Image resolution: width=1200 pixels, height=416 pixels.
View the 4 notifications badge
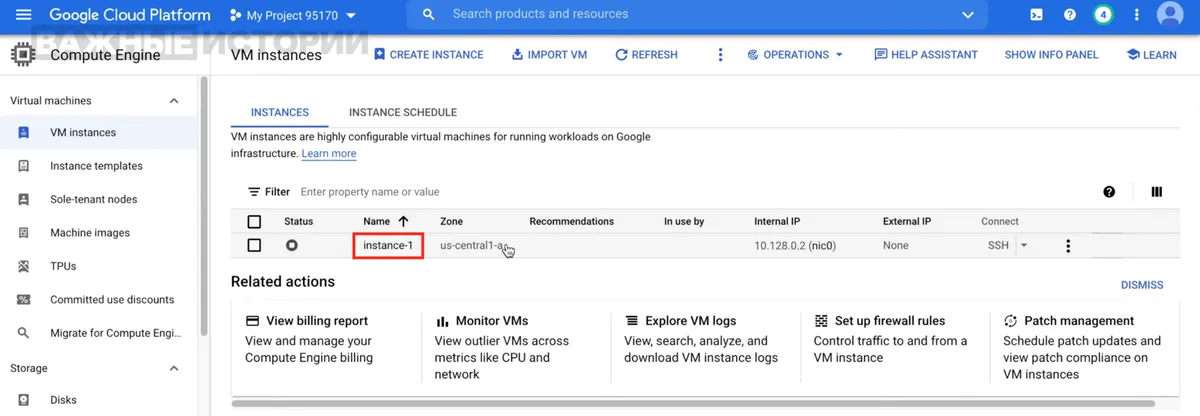1103,15
